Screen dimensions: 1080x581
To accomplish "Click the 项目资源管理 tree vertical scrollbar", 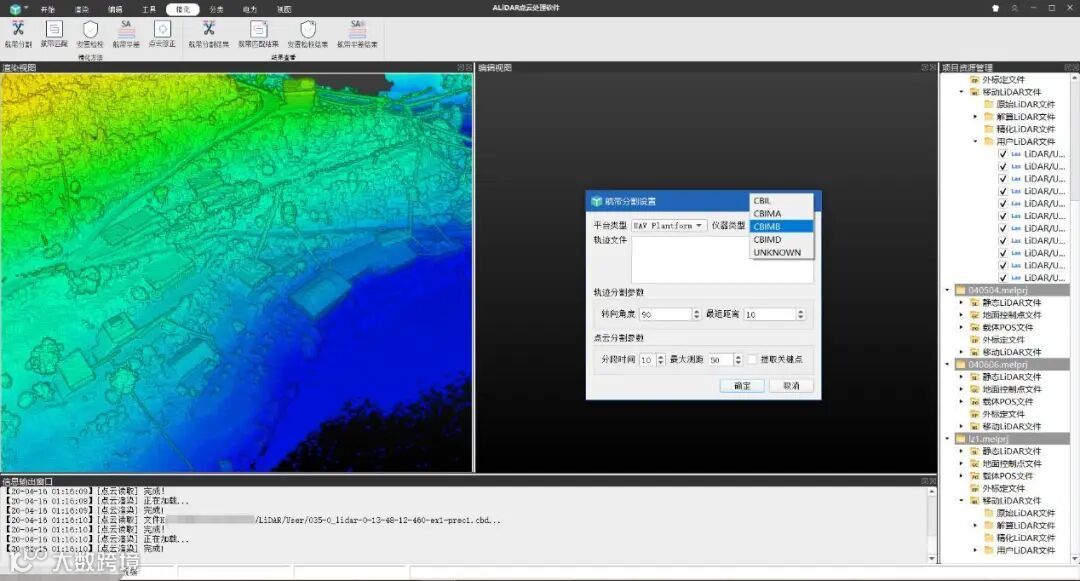I will tap(1075, 317).
